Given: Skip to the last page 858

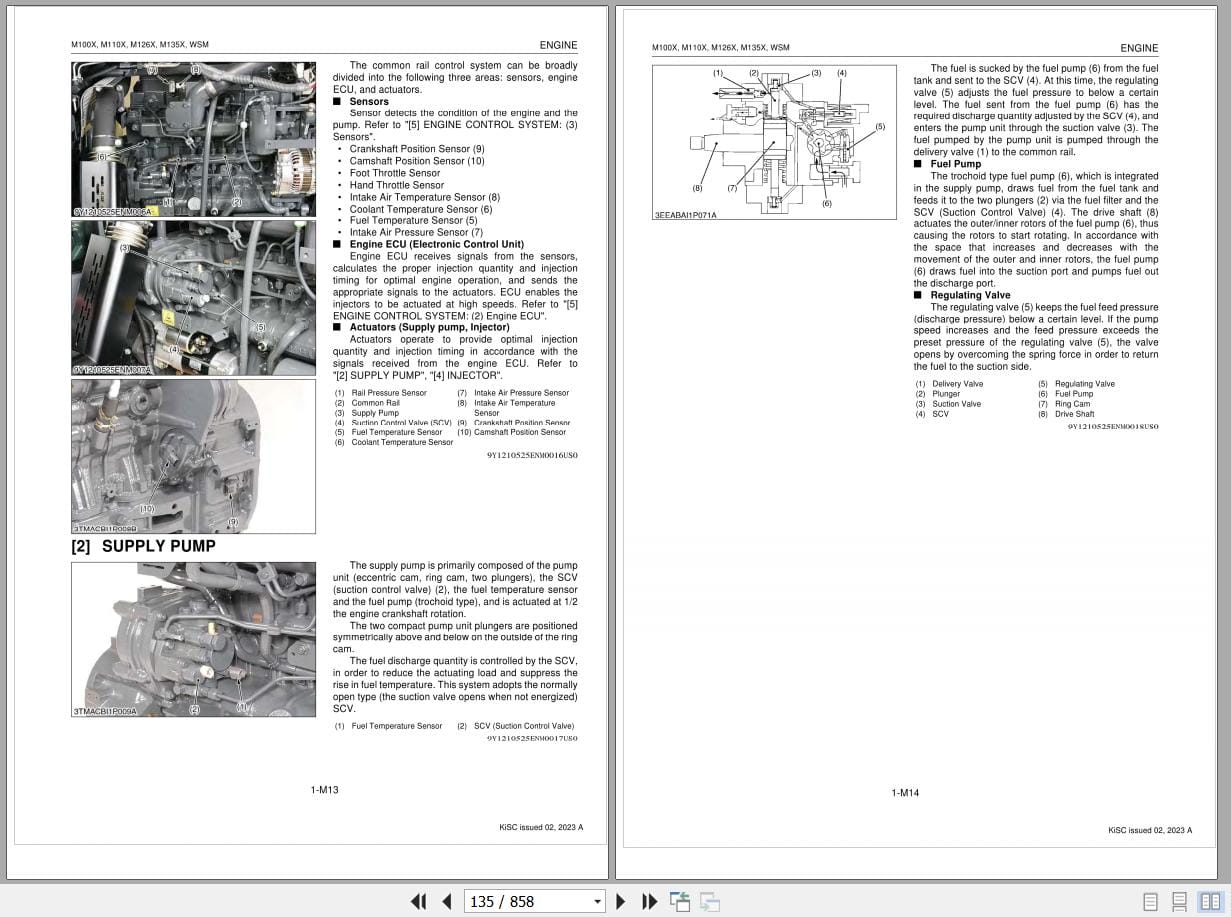Looking at the screenshot, I should pyautogui.click(x=649, y=901).
